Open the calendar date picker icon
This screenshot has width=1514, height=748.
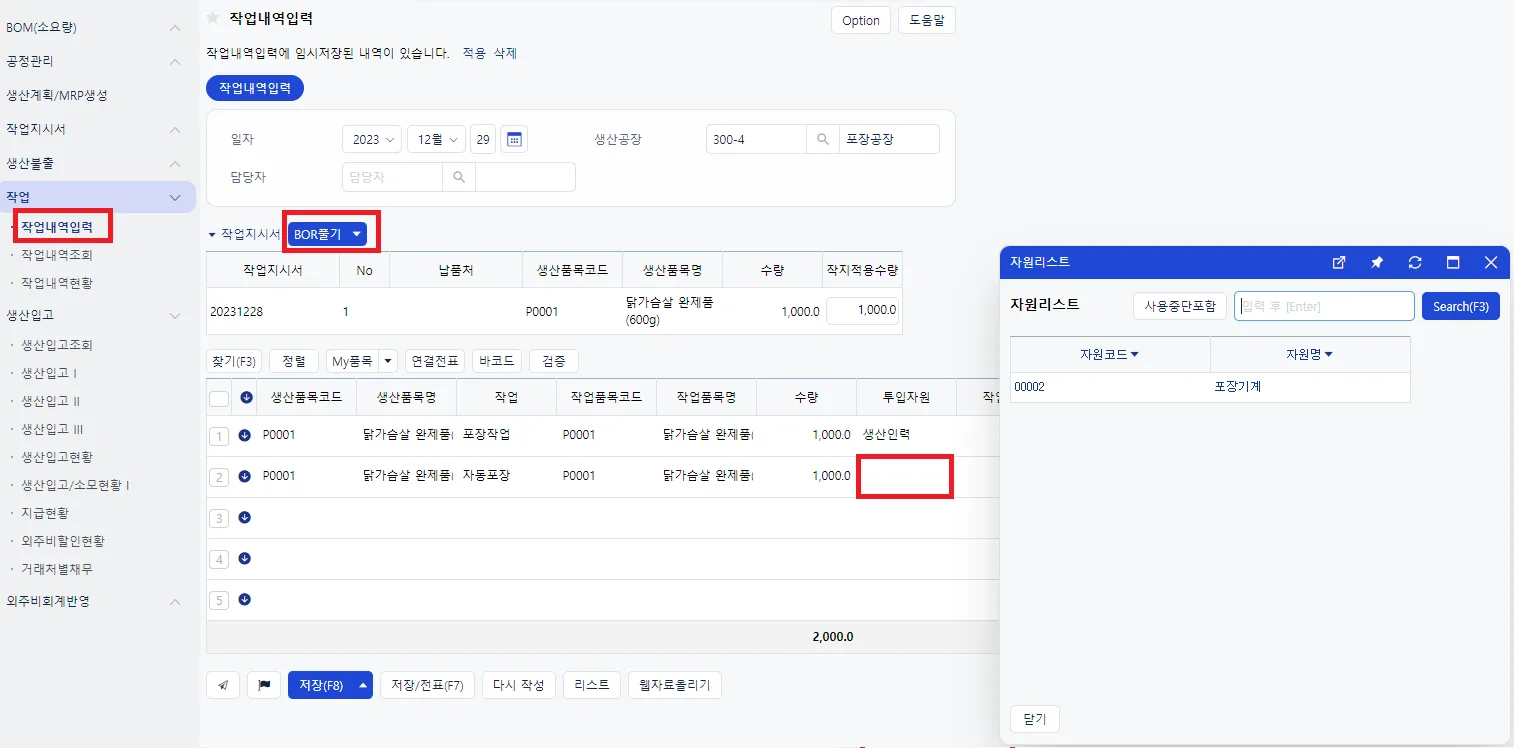[x=514, y=139]
